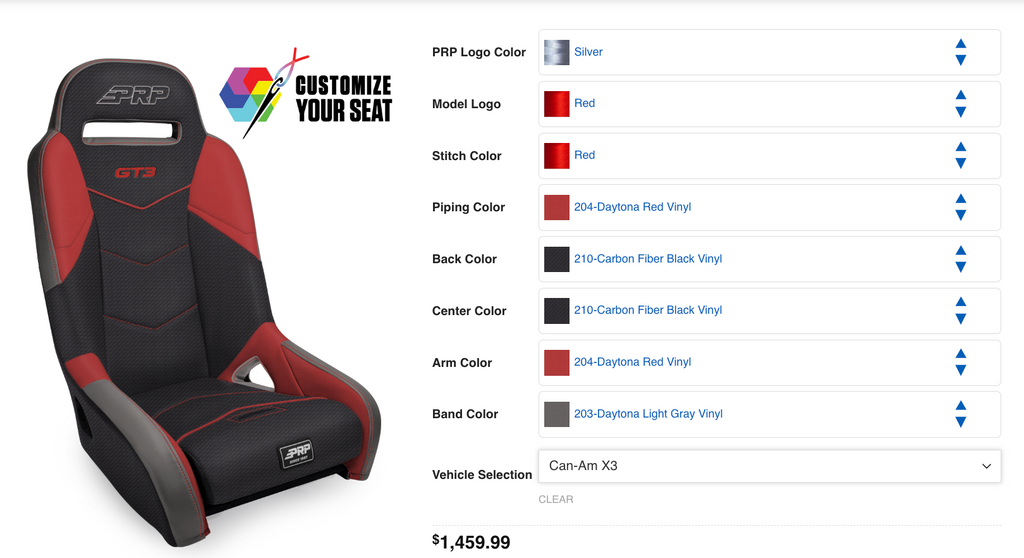
Task: Open the Arm Color selector arrows
Action: pyautogui.click(x=961, y=363)
